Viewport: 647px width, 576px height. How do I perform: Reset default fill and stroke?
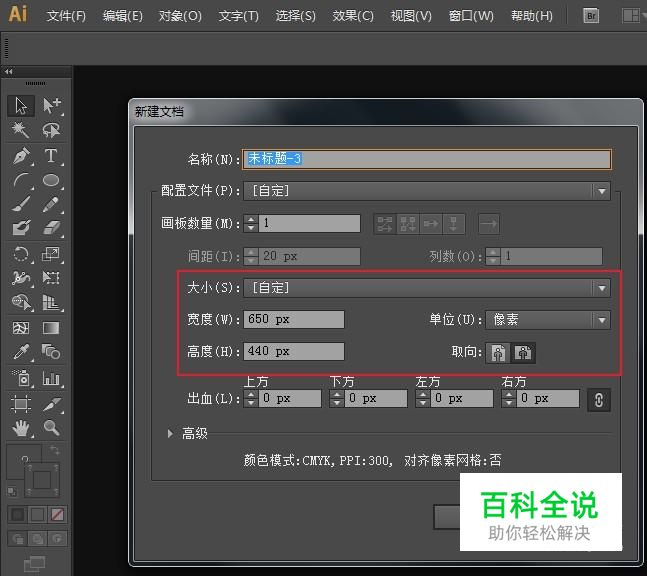(12, 491)
